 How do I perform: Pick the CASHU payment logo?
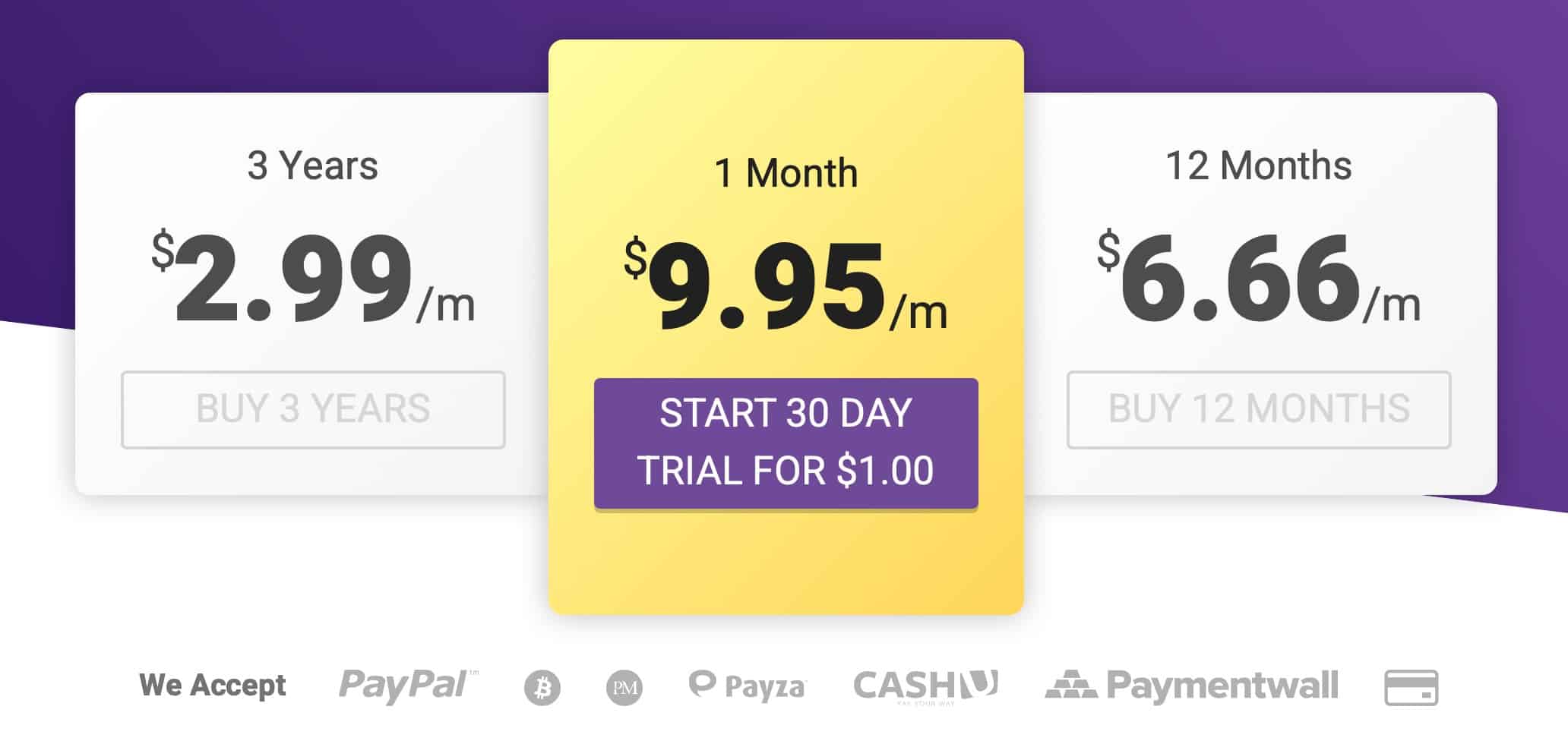(x=925, y=686)
